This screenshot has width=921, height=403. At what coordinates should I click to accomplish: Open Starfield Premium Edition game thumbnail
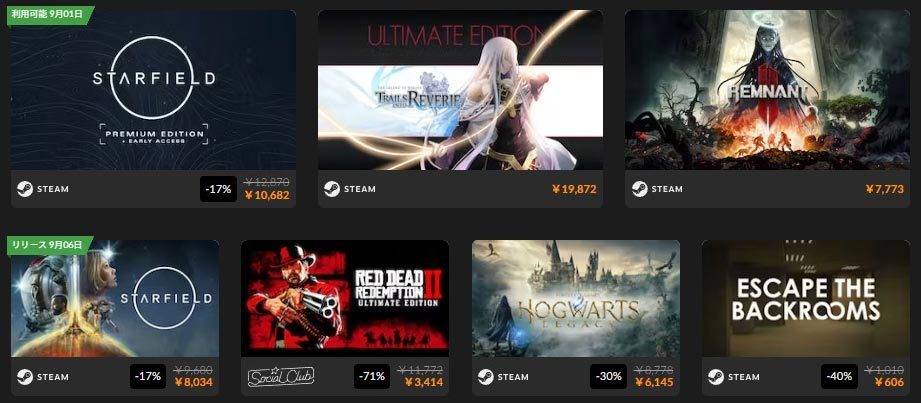(x=153, y=90)
